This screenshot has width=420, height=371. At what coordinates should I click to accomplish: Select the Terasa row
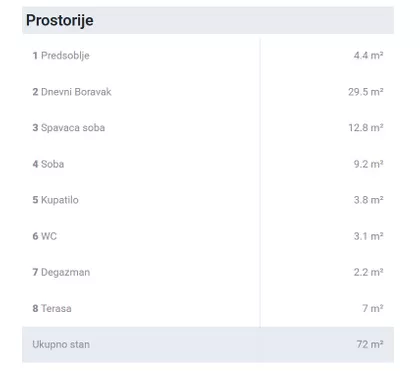point(208,308)
